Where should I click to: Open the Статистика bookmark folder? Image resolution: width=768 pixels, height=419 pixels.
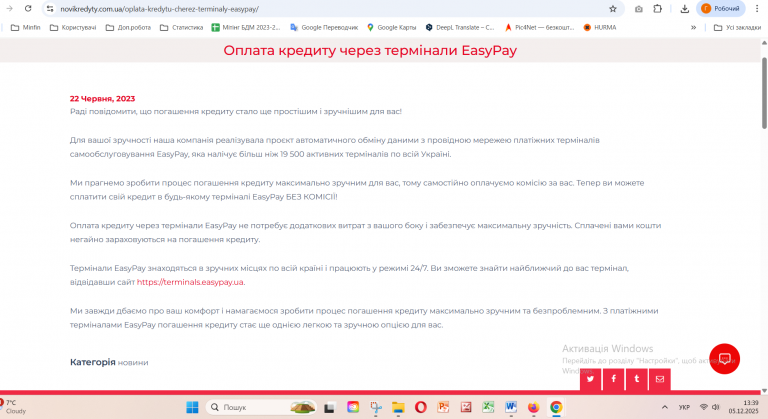(181, 27)
